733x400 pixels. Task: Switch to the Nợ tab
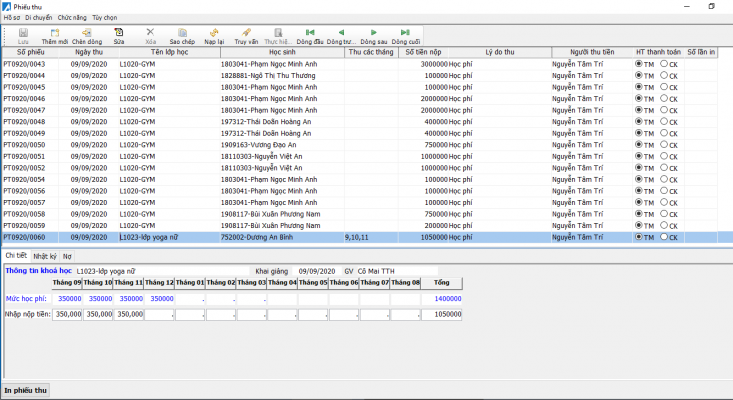point(67,256)
